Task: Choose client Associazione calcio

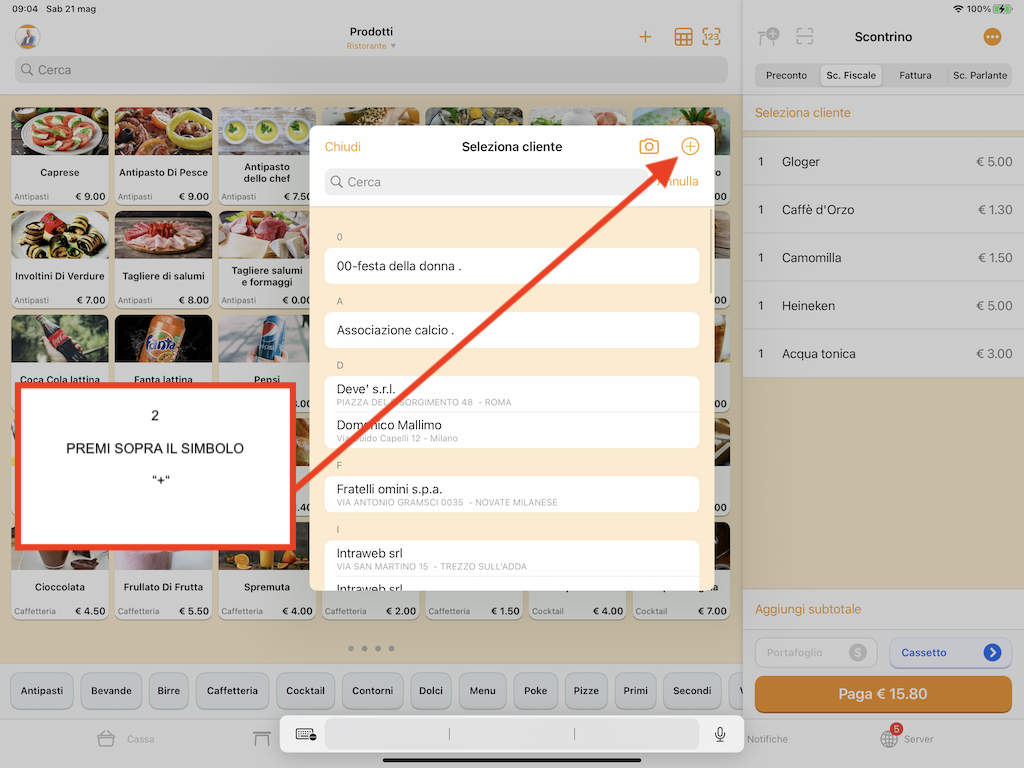Action: pyautogui.click(x=511, y=330)
